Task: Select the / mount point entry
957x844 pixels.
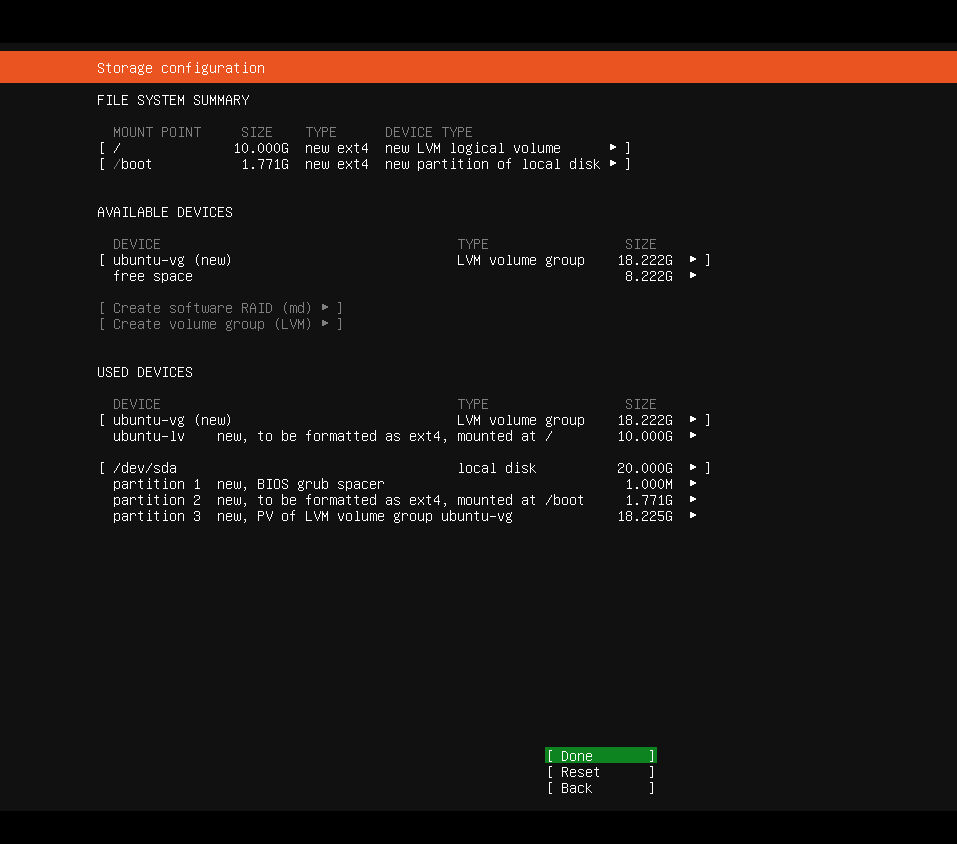Action: click(365, 148)
